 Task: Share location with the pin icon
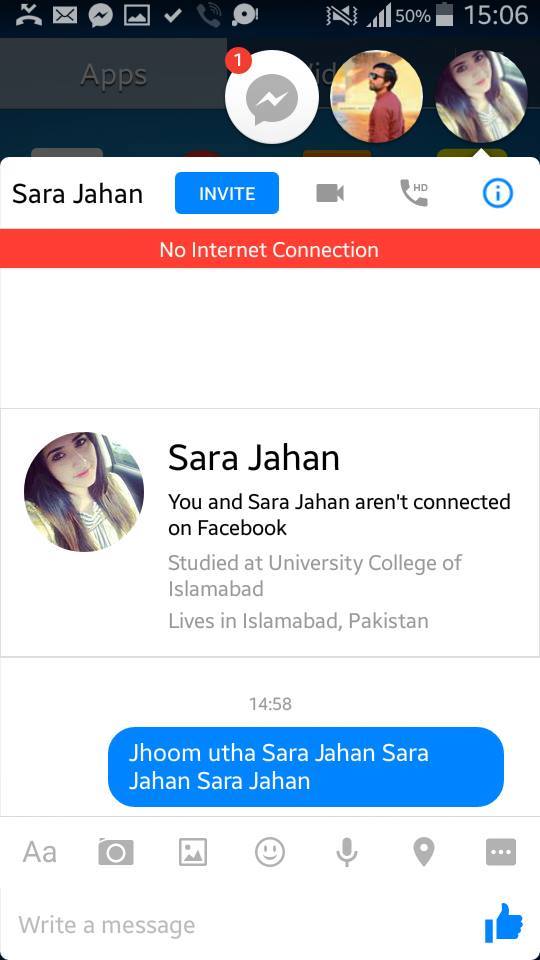(424, 852)
